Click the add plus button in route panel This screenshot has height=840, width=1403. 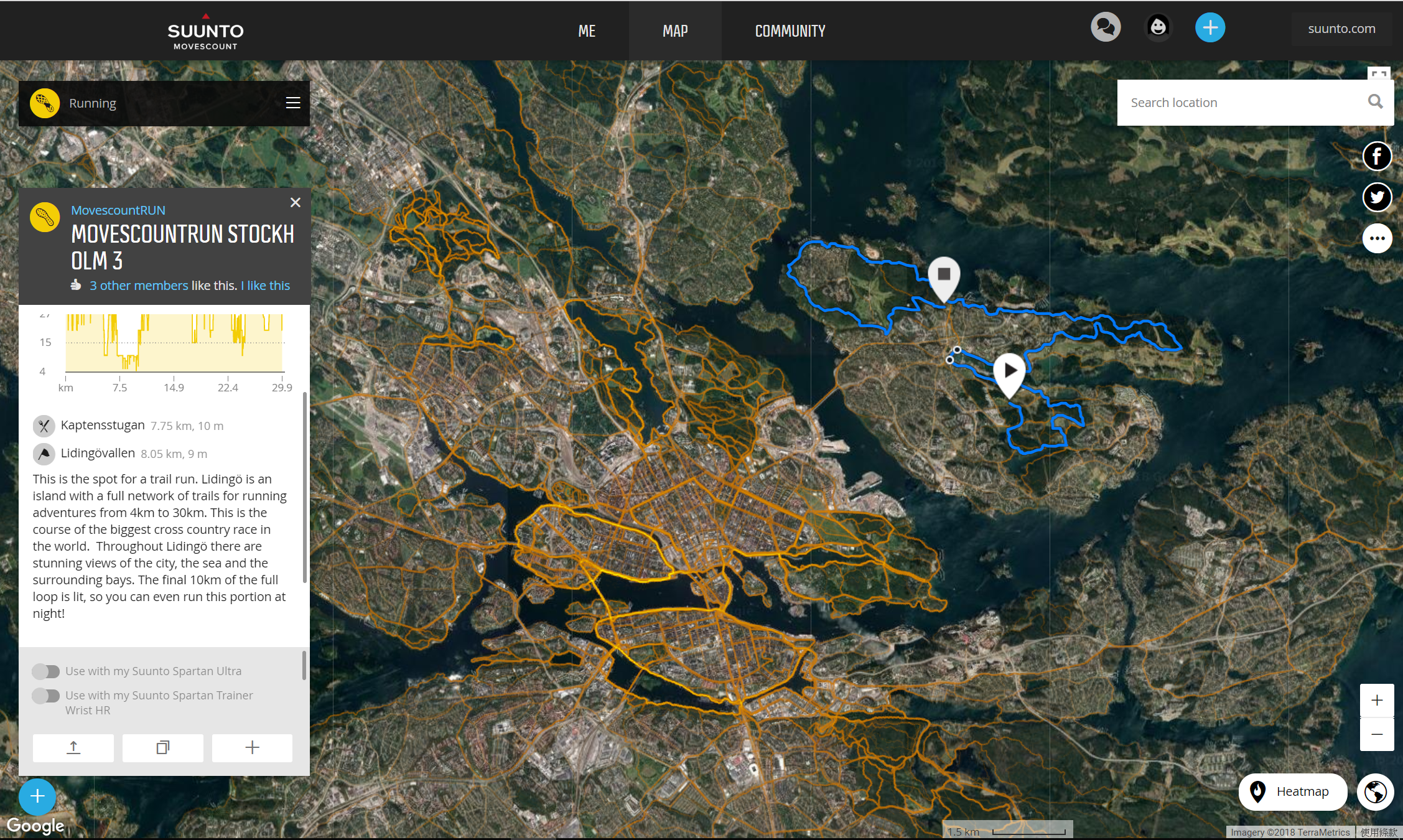click(x=252, y=748)
